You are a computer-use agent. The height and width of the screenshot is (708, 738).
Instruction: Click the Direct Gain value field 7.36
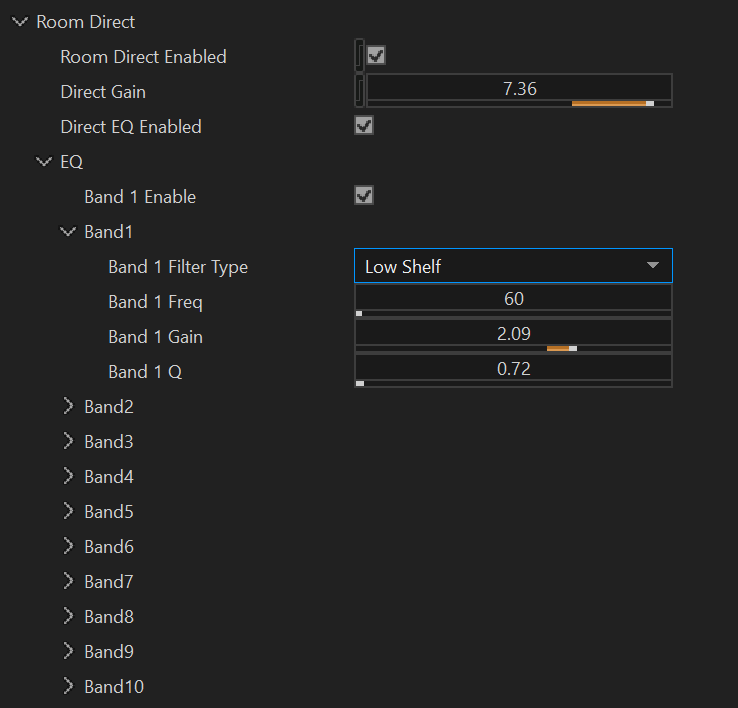coord(519,88)
